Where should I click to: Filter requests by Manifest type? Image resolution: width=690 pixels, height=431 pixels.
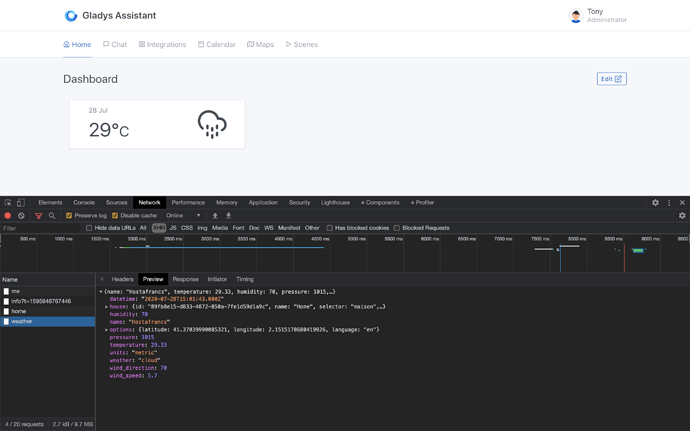coord(289,228)
